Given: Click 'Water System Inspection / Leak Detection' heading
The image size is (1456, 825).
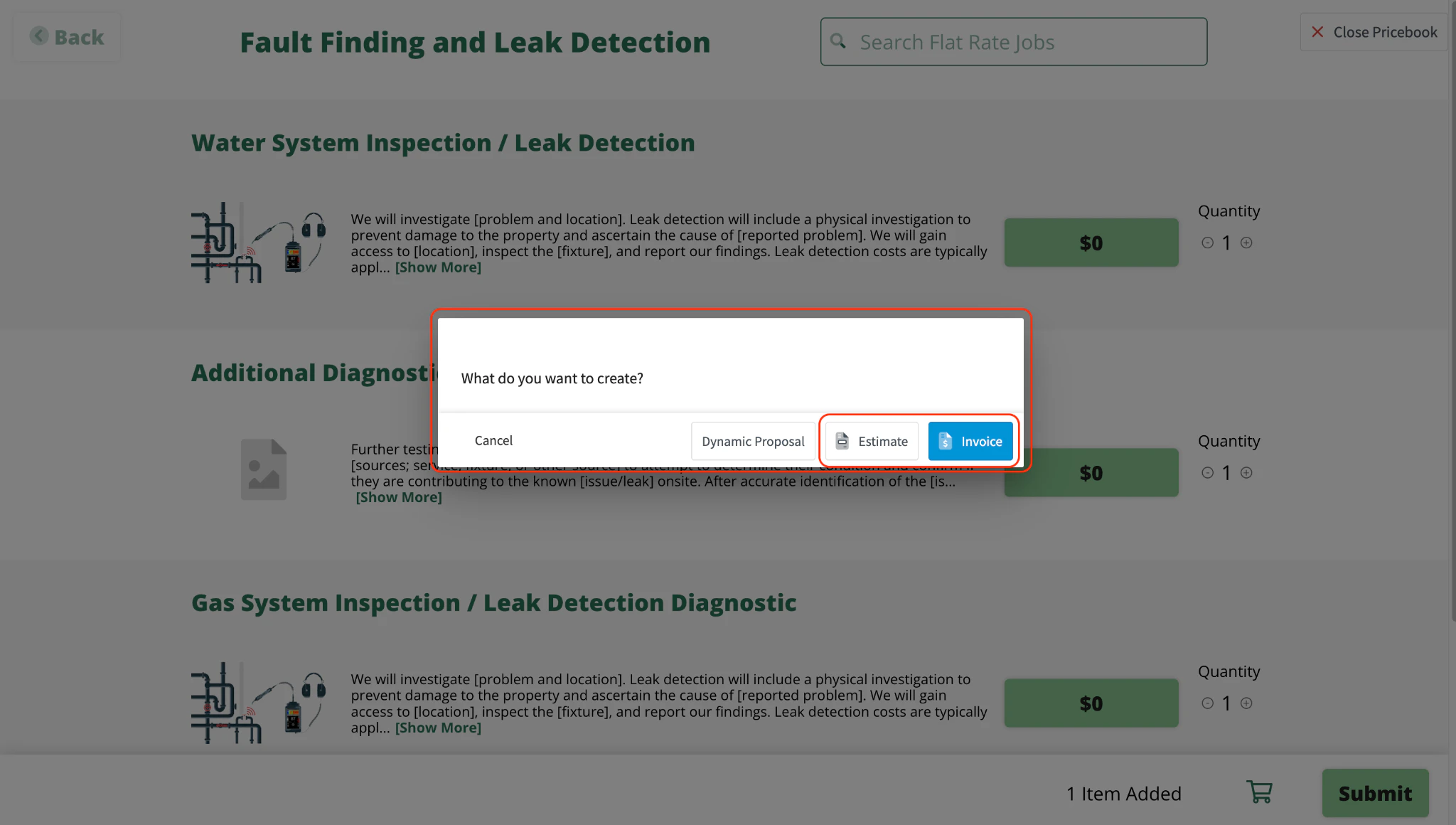Looking at the screenshot, I should tap(443, 142).
